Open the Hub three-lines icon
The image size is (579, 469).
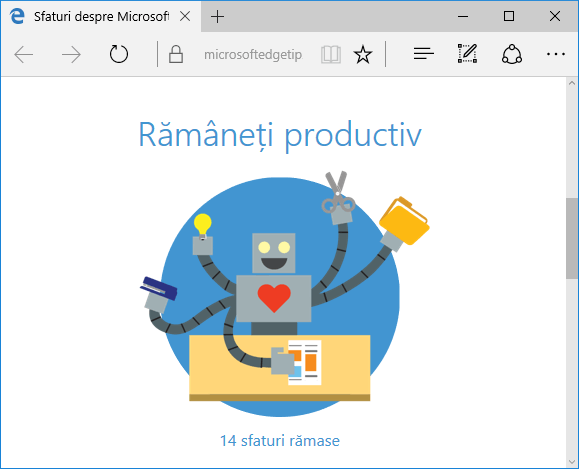(424, 54)
